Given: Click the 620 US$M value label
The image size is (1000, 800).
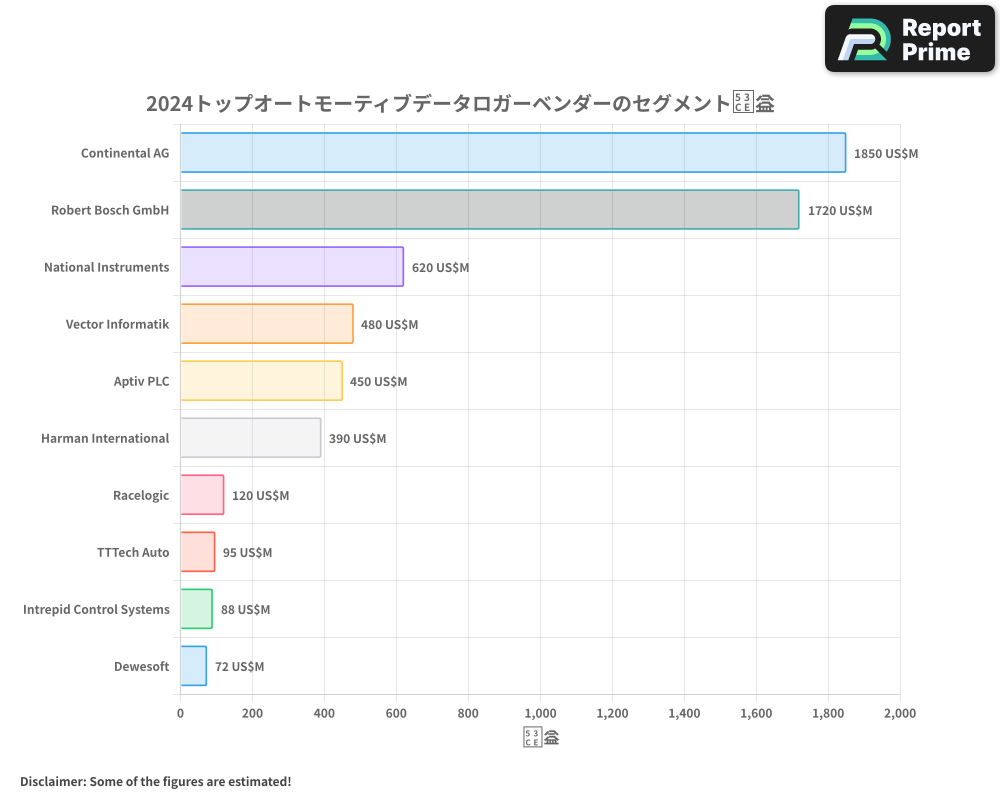Looking at the screenshot, I should 440,267.
